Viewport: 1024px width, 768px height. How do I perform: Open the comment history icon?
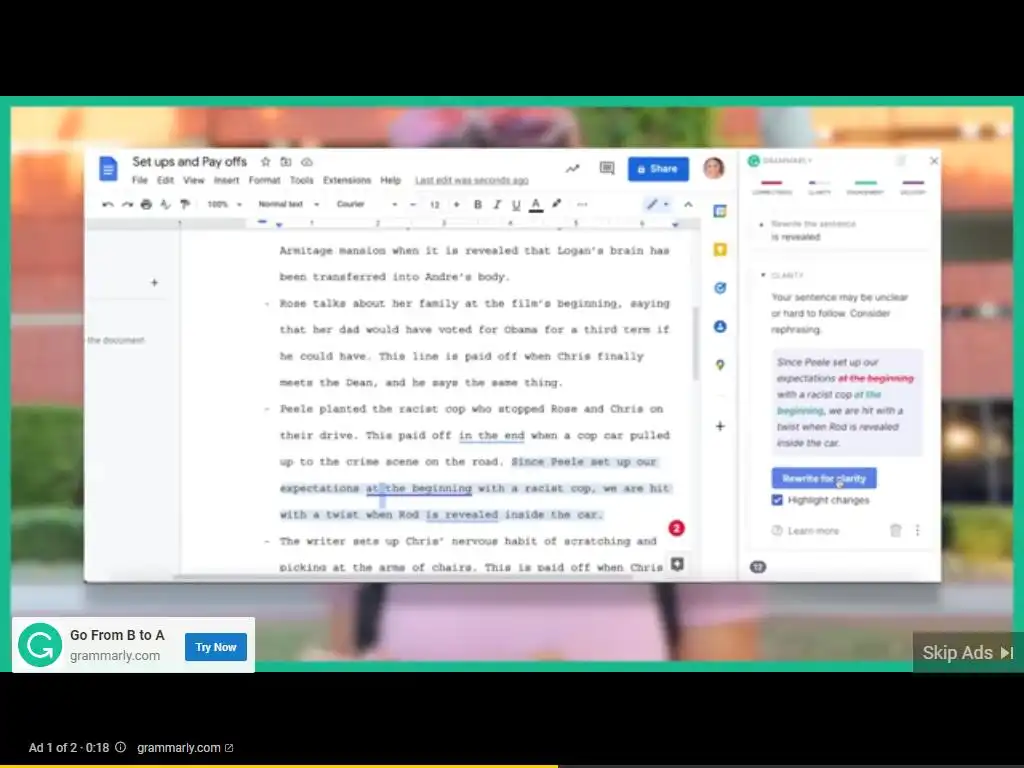pyautogui.click(x=607, y=168)
